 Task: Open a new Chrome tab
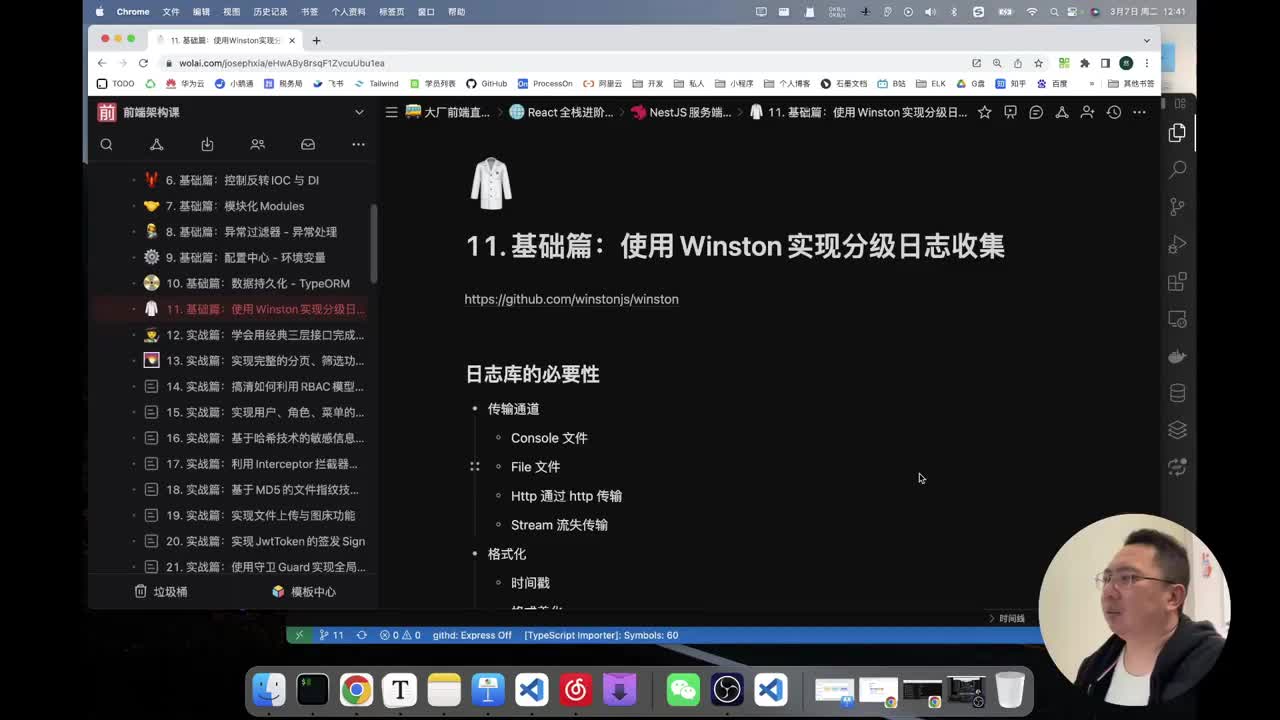[x=316, y=40]
